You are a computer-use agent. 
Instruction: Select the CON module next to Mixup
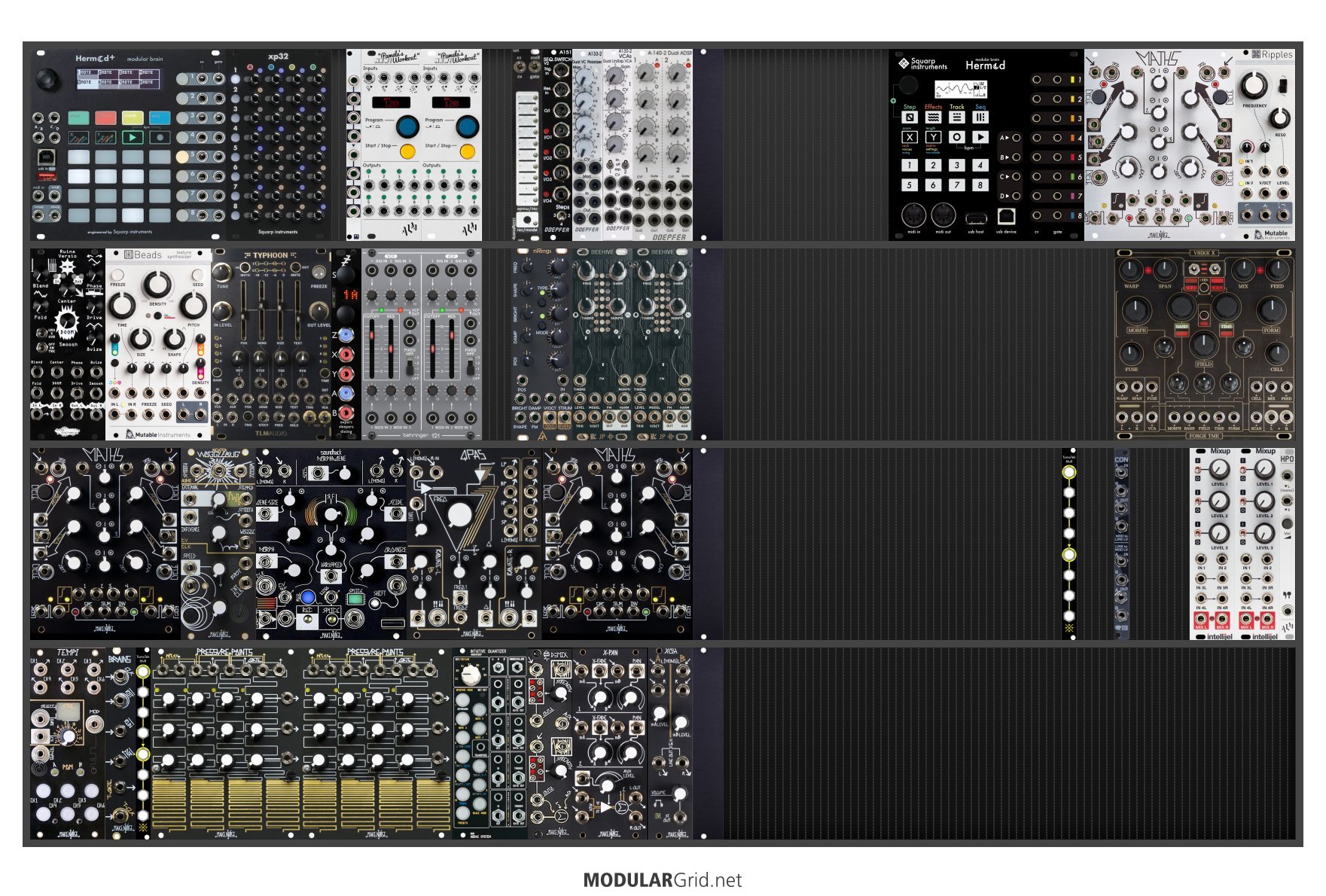1122,544
